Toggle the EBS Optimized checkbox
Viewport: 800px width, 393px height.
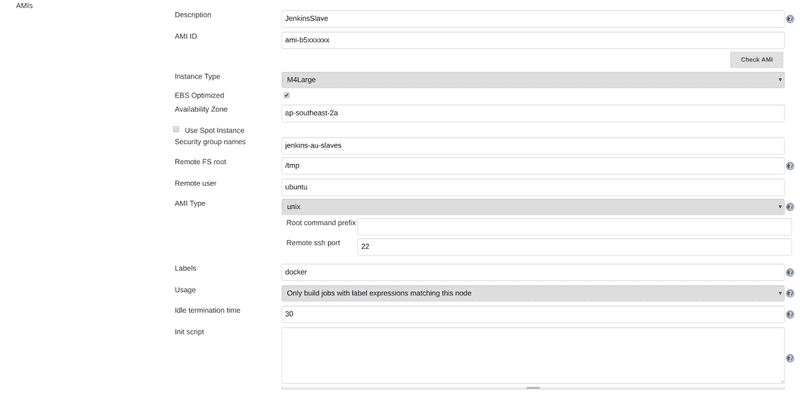(287, 95)
